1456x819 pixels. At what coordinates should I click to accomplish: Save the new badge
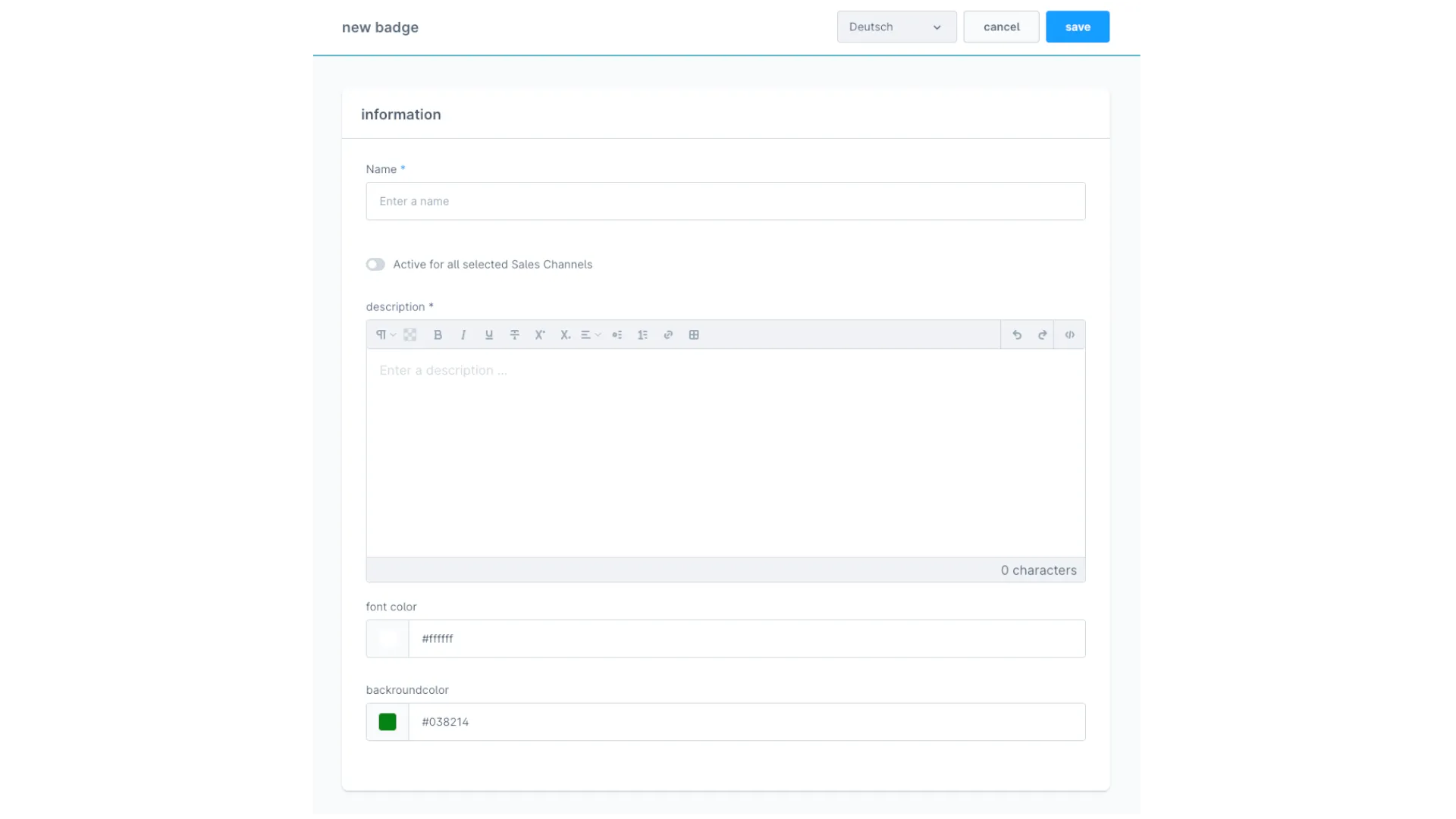tap(1077, 27)
